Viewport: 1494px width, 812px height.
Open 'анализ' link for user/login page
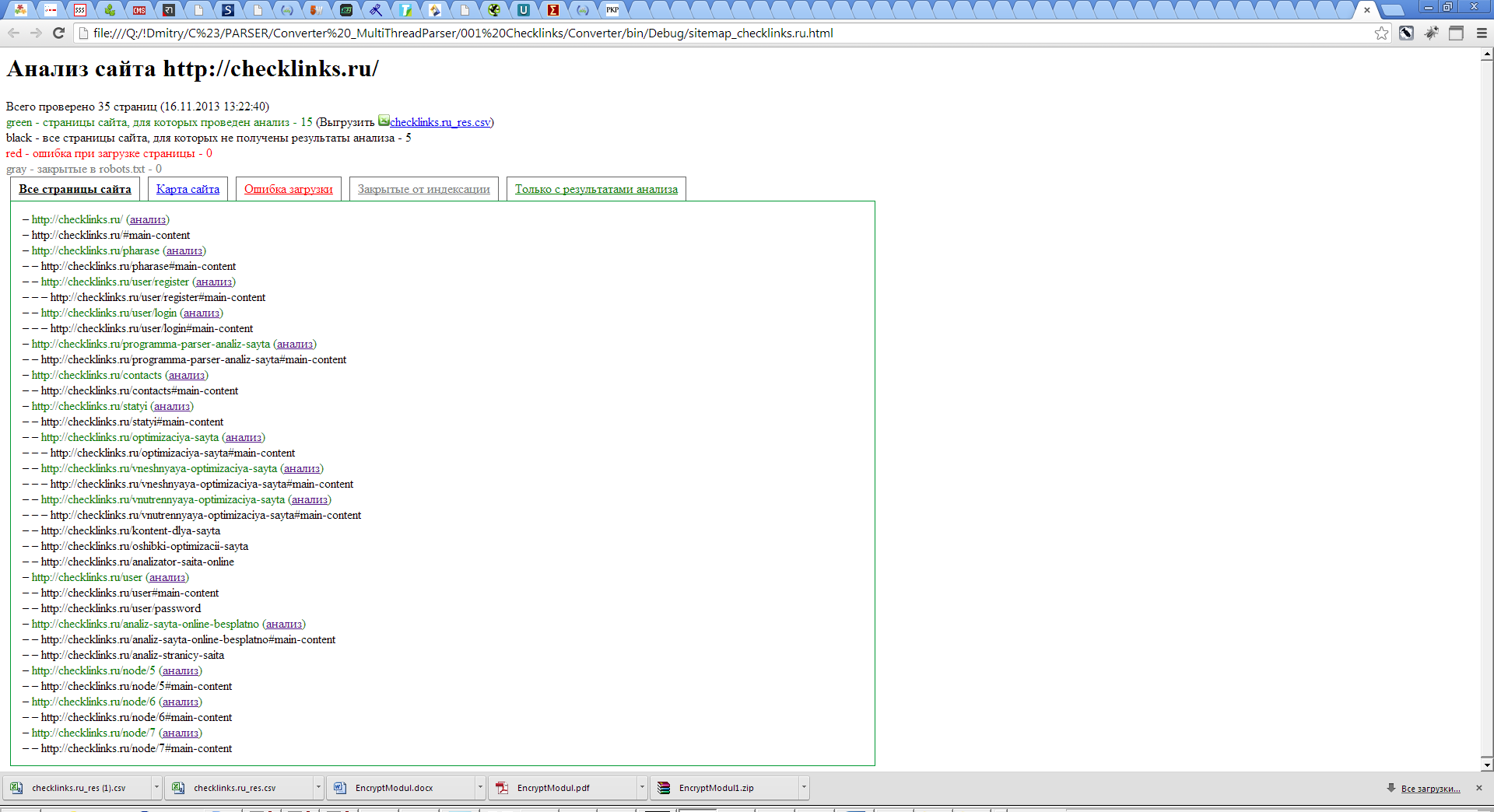pos(202,313)
